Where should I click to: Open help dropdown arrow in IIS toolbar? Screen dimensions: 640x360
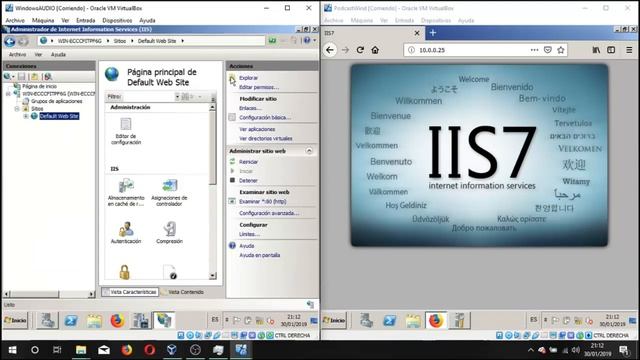[314, 40]
